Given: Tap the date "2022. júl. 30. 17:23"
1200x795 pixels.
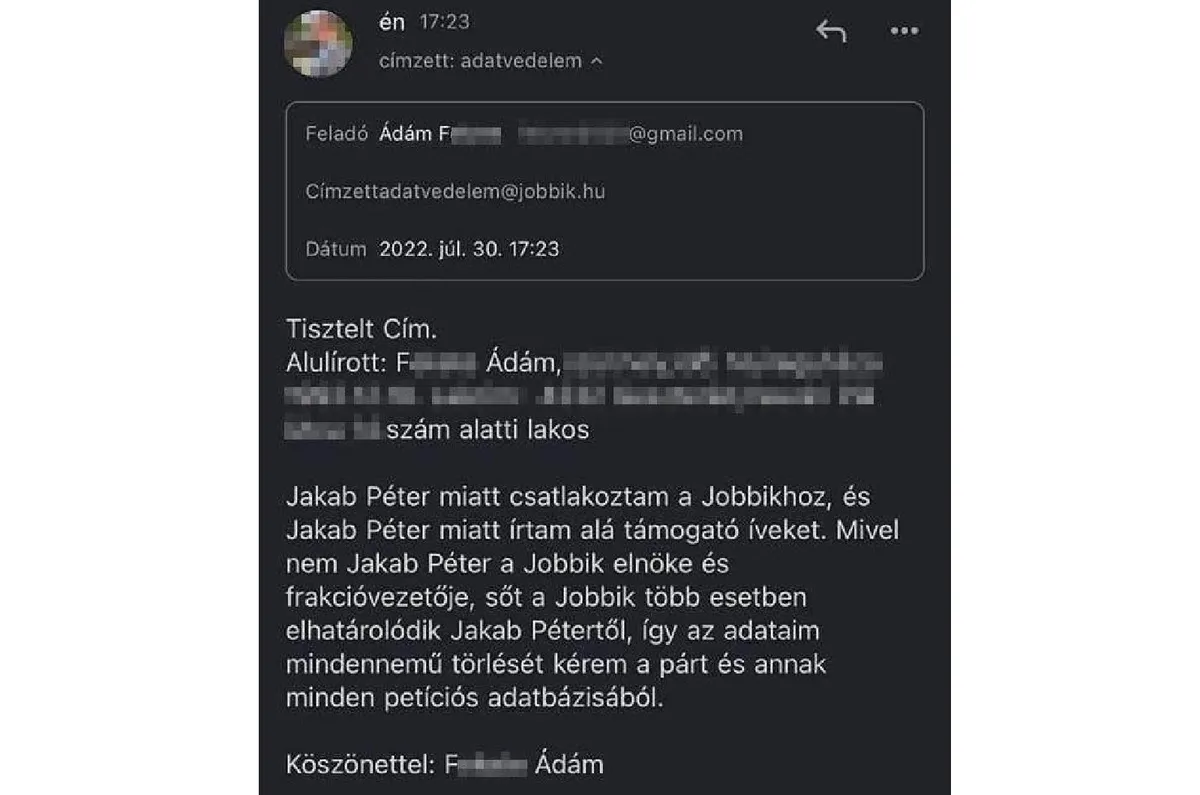Looking at the screenshot, I should 469,249.
